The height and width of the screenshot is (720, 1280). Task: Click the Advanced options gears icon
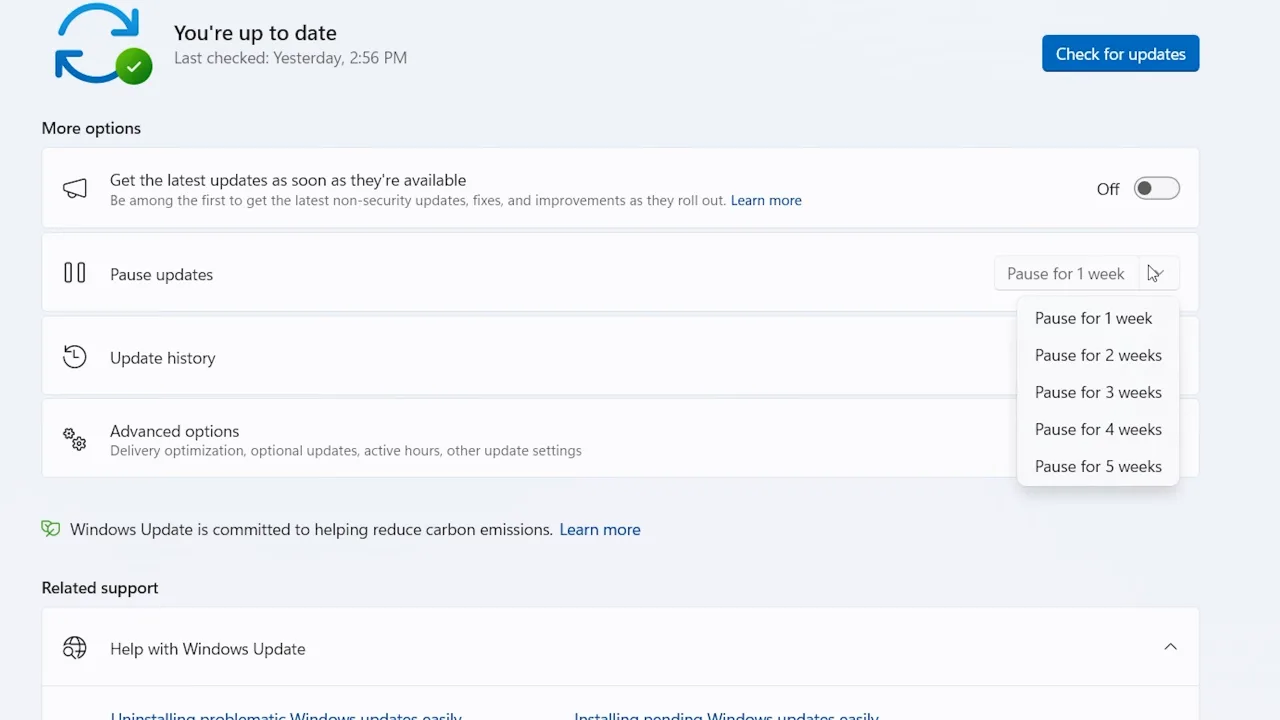[x=75, y=439]
